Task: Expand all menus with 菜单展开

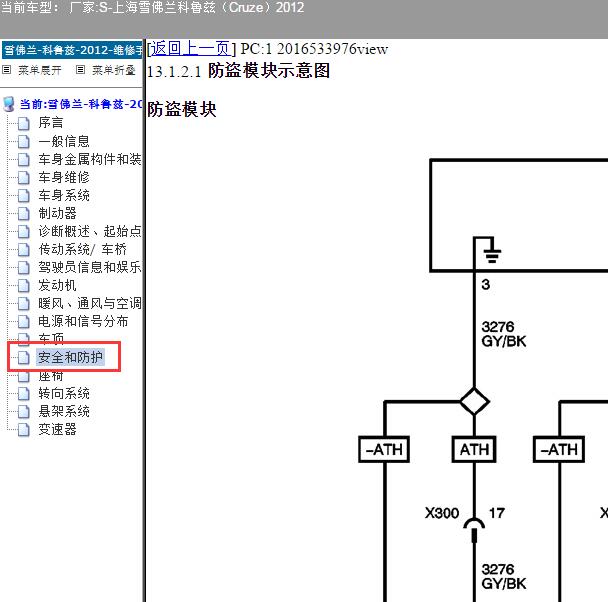Action: (40, 70)
